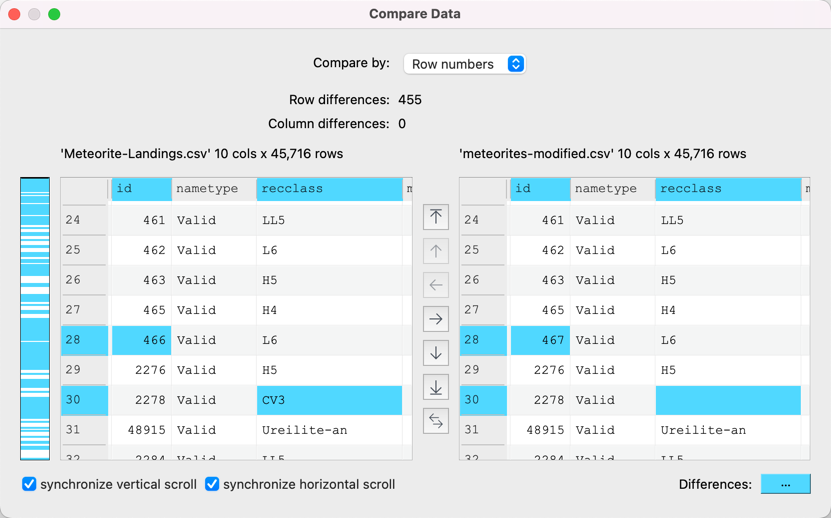Select nametype column header in left table

[213, 189]
